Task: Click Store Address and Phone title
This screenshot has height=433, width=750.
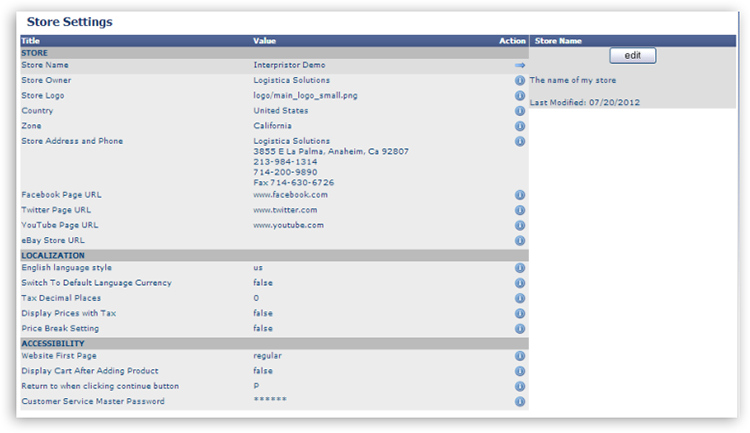Action: click(x=72, y=141)
